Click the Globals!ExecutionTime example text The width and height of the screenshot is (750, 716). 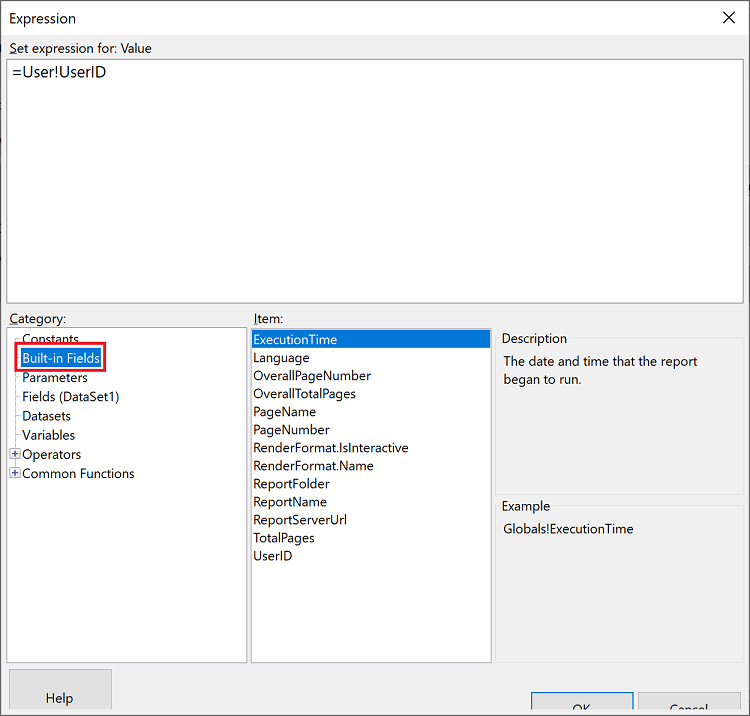coord(568,529)
